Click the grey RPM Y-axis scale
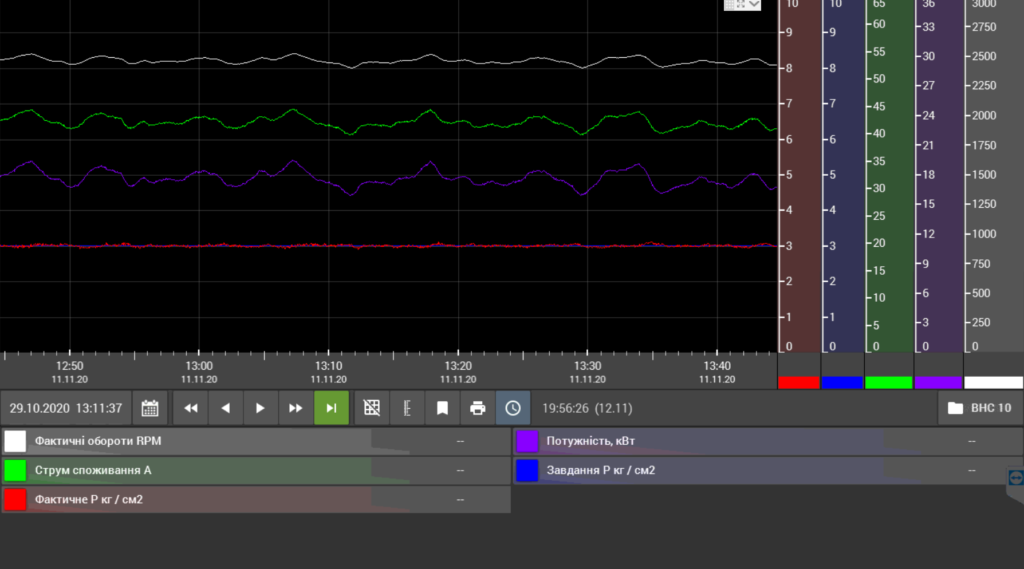 [x=994, y=176]
